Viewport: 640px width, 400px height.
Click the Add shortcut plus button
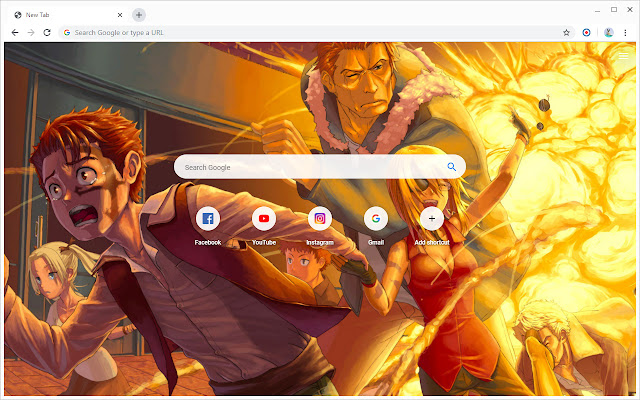(x=432, y=219)
